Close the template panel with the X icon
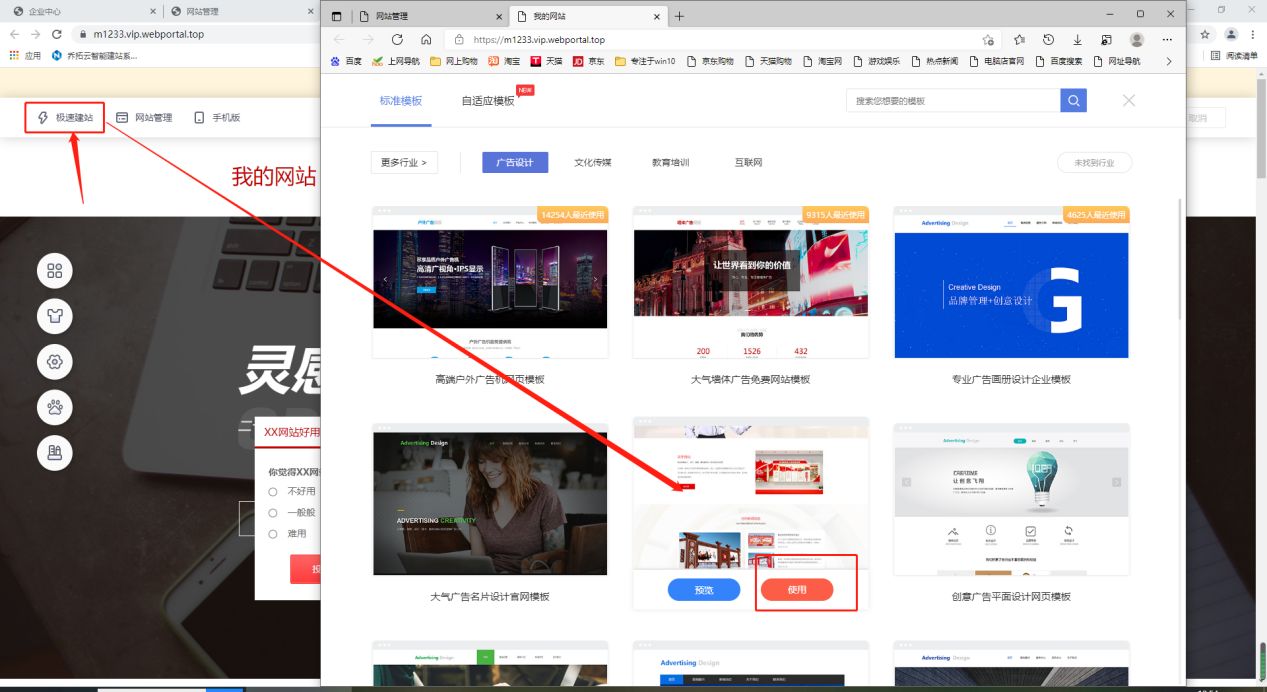The image size is (1267, 692). pyautogui.click(x=1129, y=101)
